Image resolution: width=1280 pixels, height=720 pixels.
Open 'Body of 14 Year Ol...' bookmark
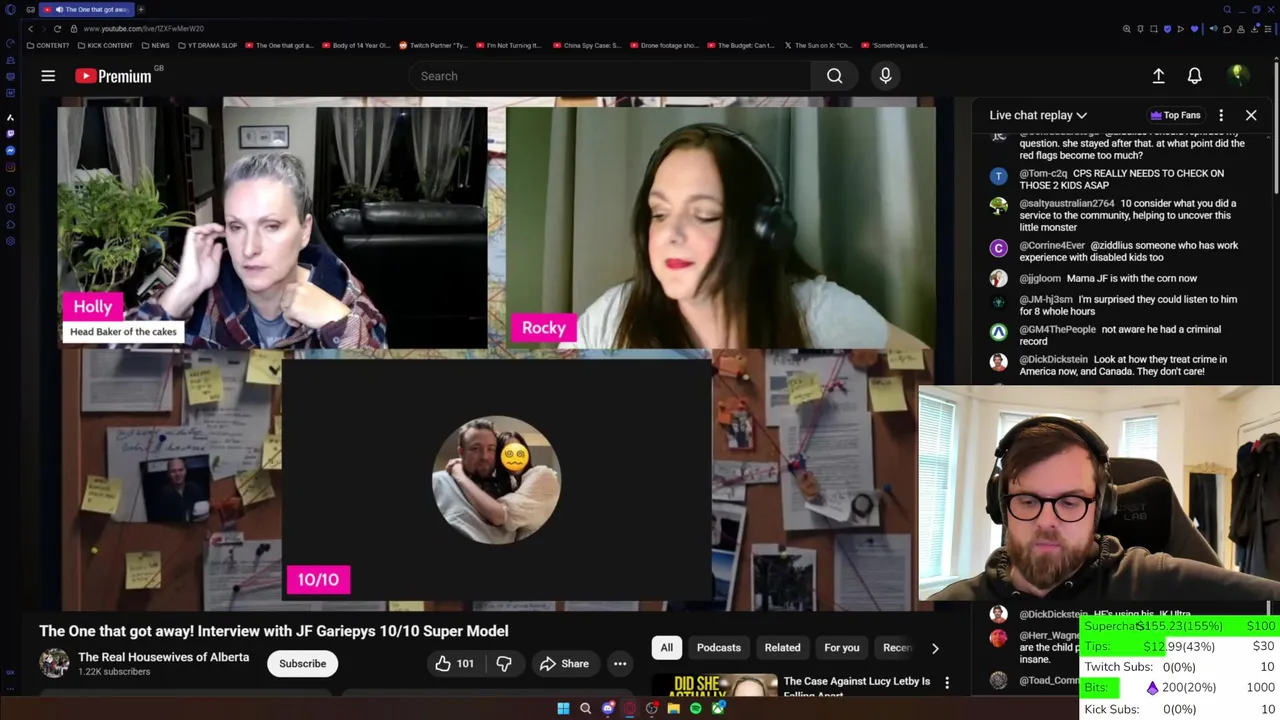click(356, 45)
